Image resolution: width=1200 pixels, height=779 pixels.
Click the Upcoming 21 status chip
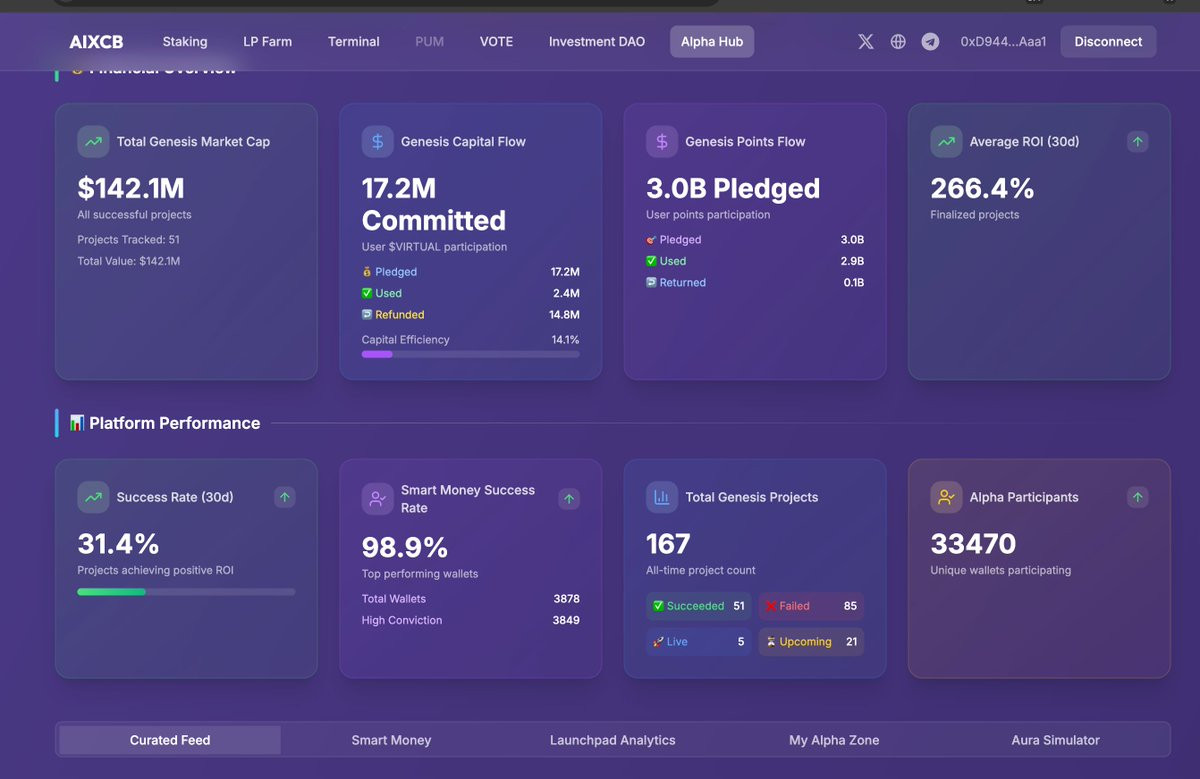[811, 642]
